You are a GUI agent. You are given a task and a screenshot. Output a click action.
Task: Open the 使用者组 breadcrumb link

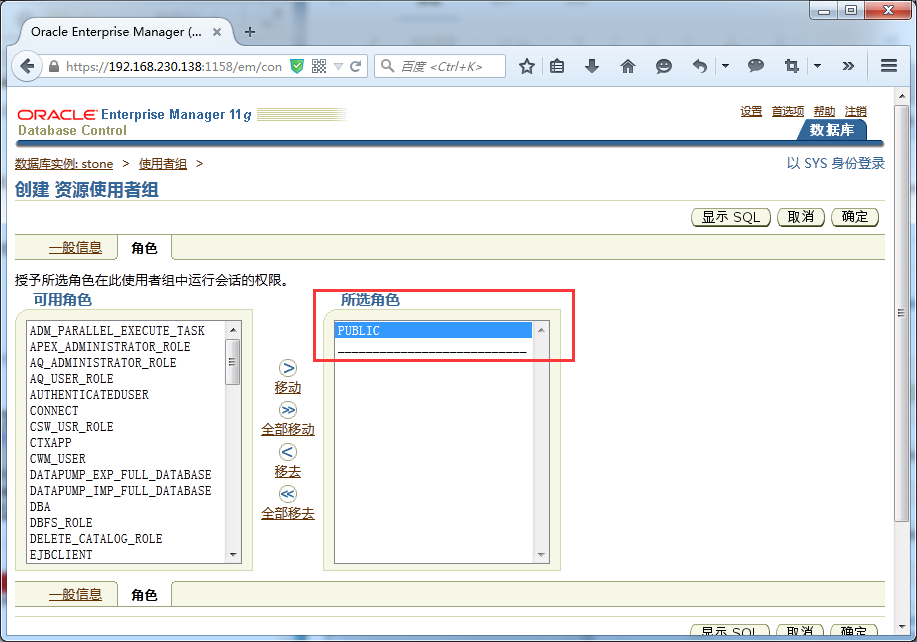(163, 164)
